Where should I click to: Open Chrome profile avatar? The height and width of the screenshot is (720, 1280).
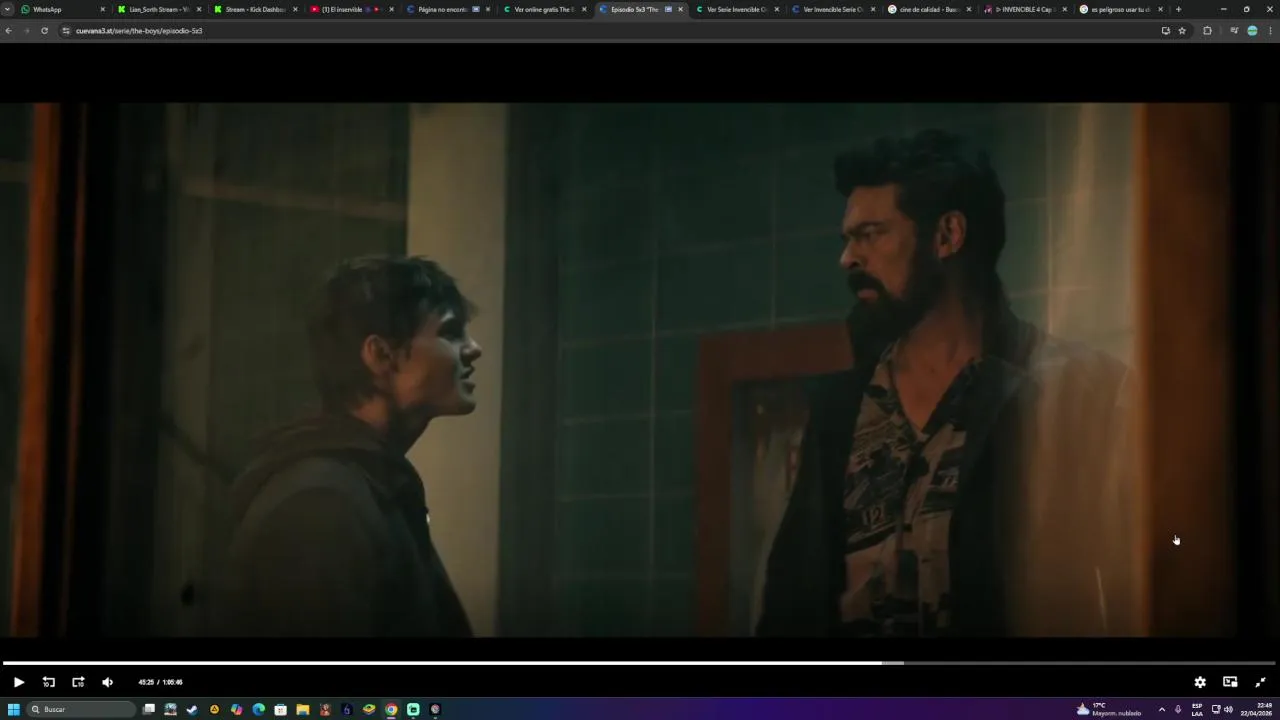coord(1252,31)
